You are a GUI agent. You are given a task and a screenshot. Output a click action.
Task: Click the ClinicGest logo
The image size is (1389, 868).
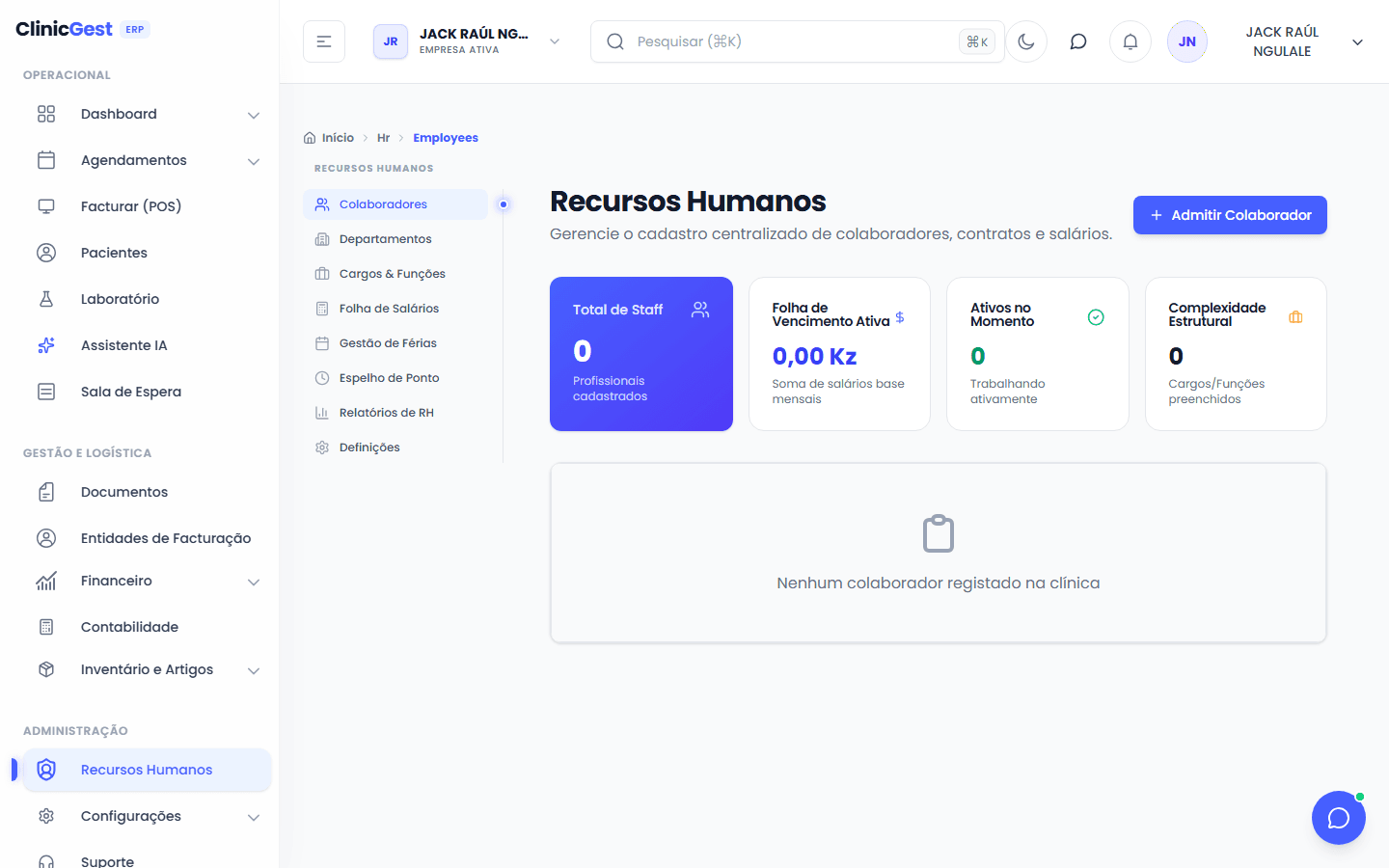(64, 29)
